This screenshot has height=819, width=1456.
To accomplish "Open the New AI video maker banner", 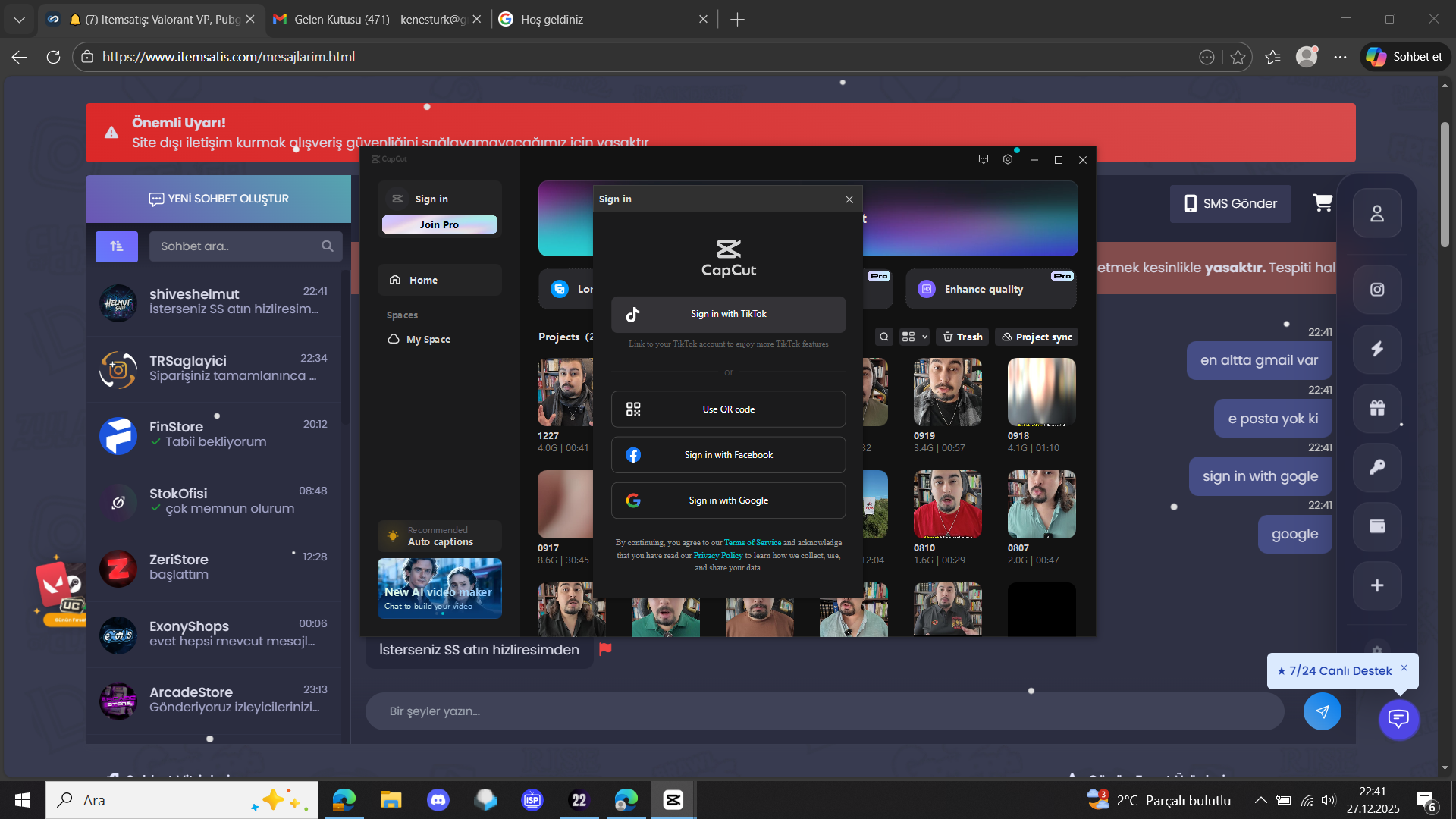I will coord(439,588).
